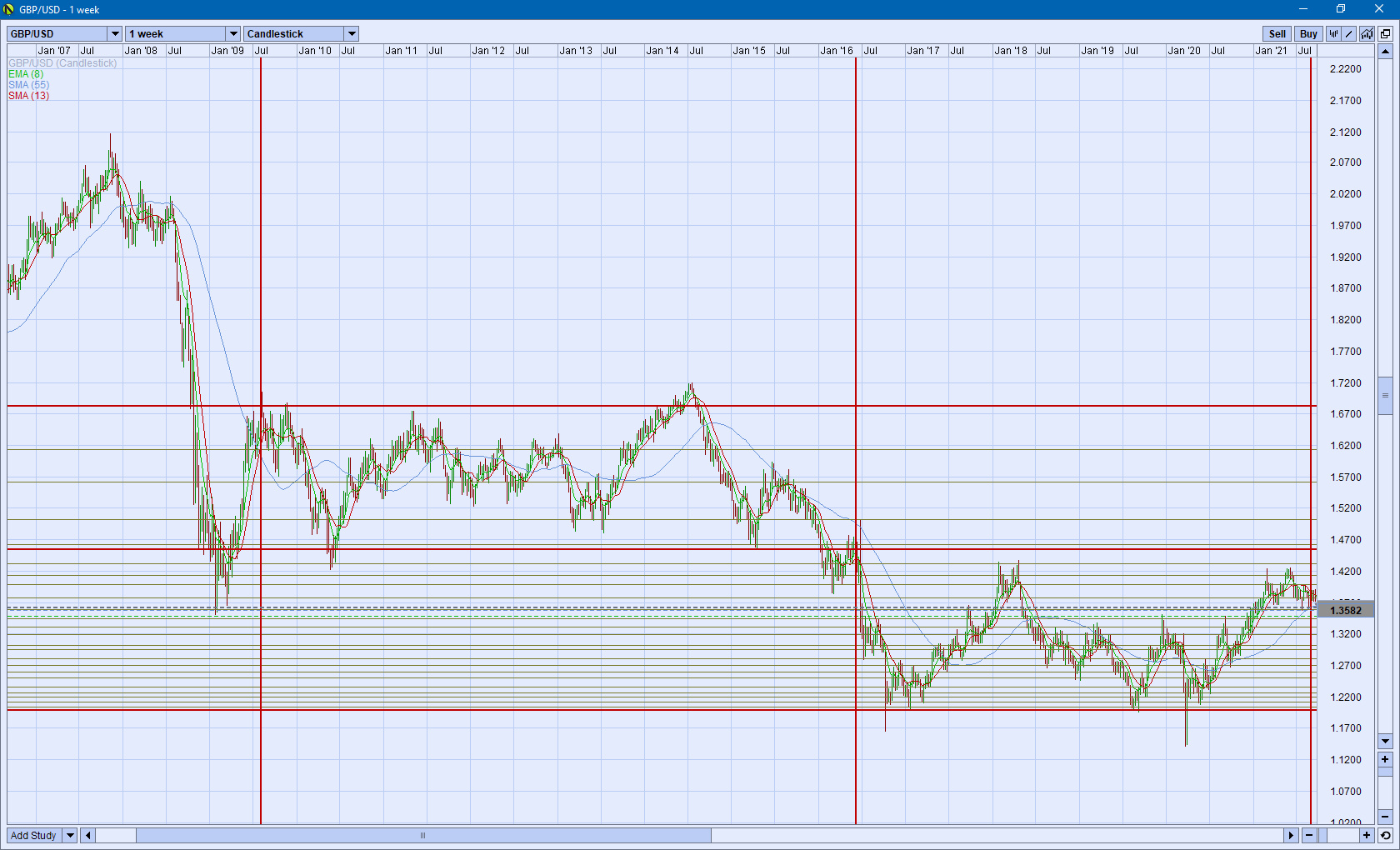
Task: Zoom in the vertical price scale
Action: point(1385,759)
